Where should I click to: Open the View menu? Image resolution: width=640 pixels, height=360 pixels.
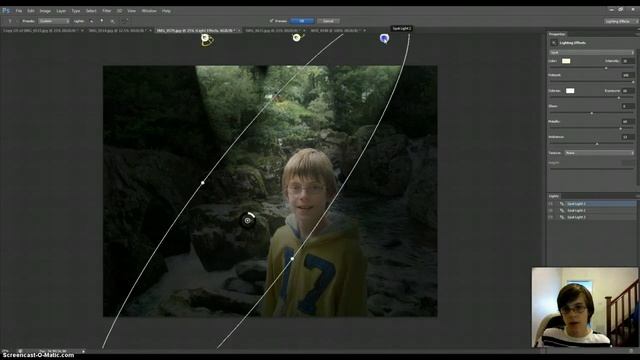[x=131, y=11]
